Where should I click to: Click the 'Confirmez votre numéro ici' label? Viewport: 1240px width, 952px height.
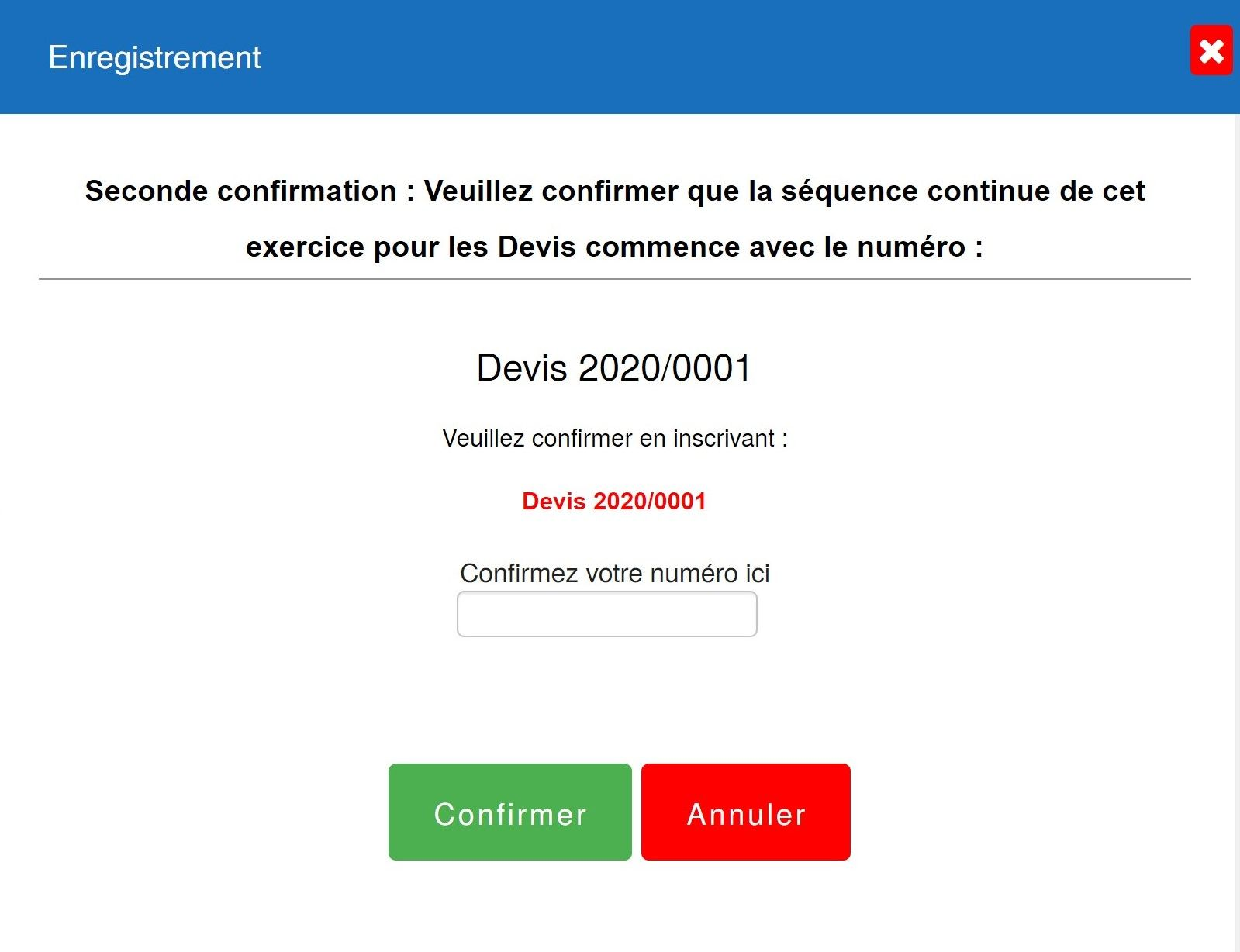tap(615, 574)
